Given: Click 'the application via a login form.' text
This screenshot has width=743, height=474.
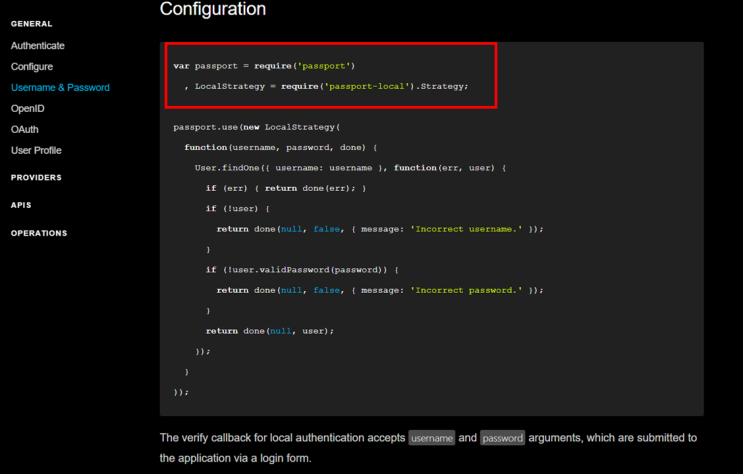Looking at the screenshot, I should (x=236, y=458).
